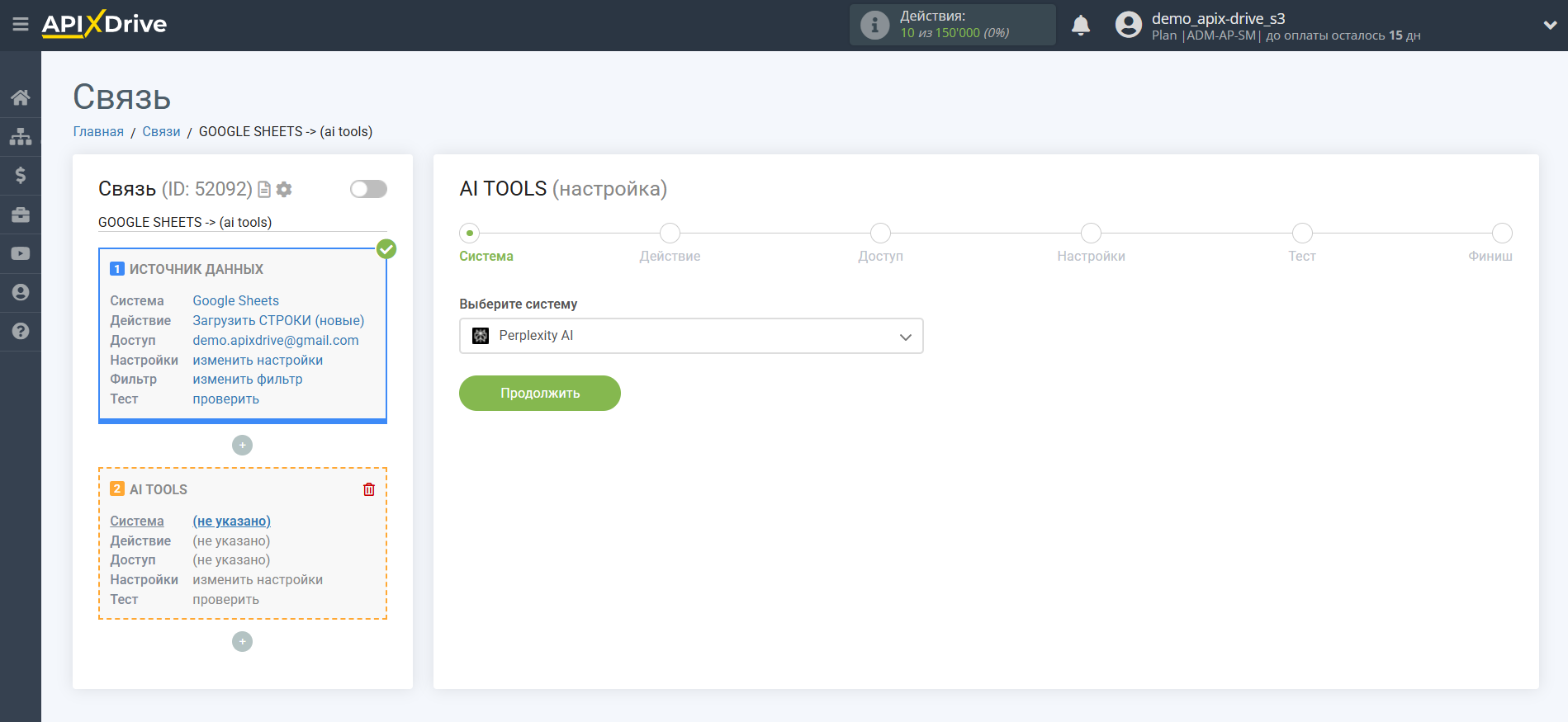
Task: Click (не указано) system link in AI TOOLS
Action: click(232, 521)
